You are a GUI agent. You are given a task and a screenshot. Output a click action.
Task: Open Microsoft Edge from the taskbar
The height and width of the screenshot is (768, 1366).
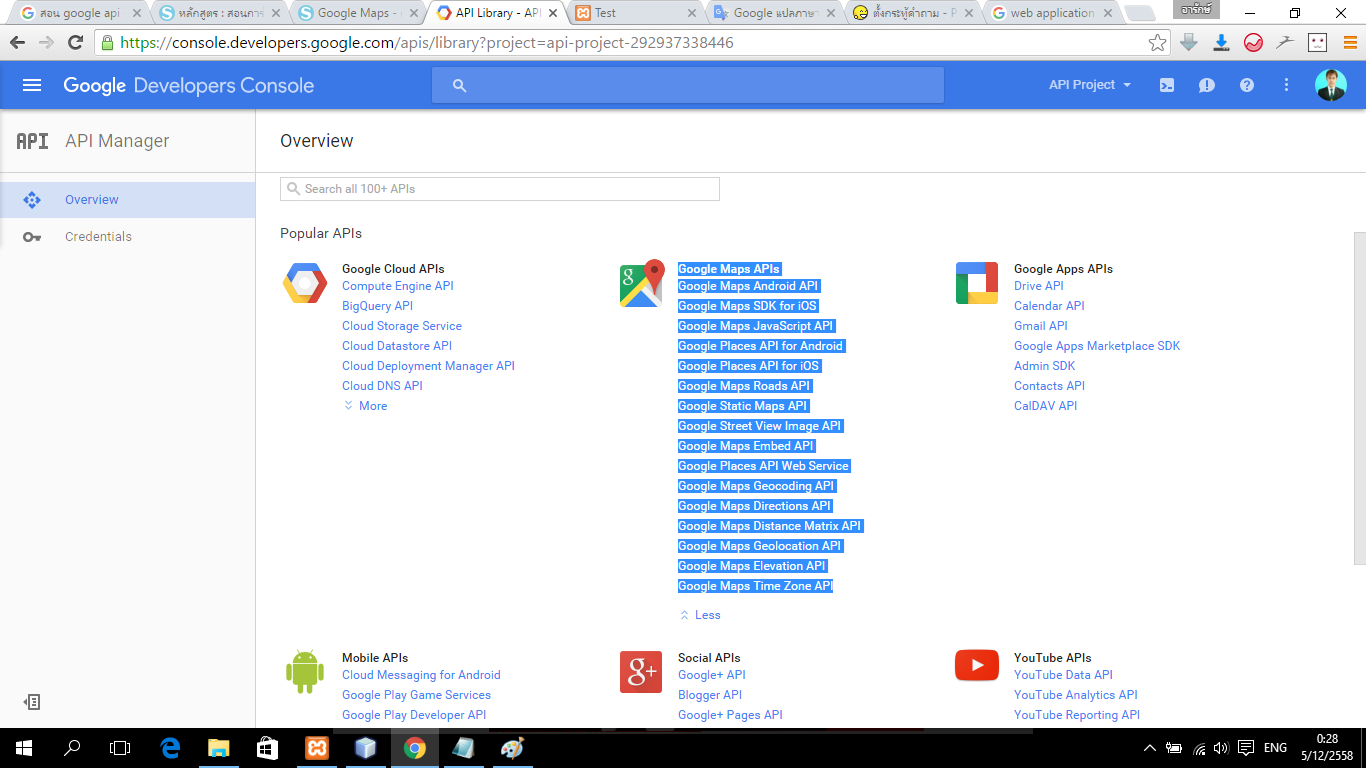(170, 748)
